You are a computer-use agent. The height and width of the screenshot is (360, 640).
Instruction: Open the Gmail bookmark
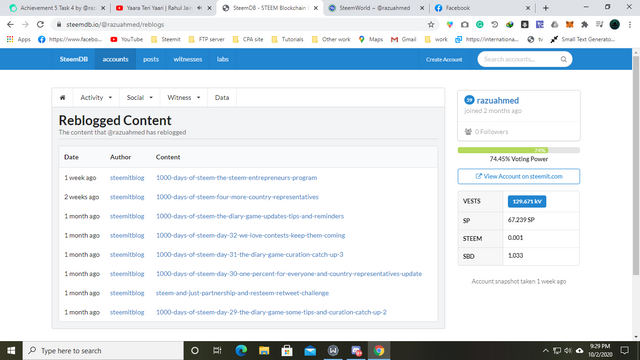pyautogui.click(x=403, y=39)
